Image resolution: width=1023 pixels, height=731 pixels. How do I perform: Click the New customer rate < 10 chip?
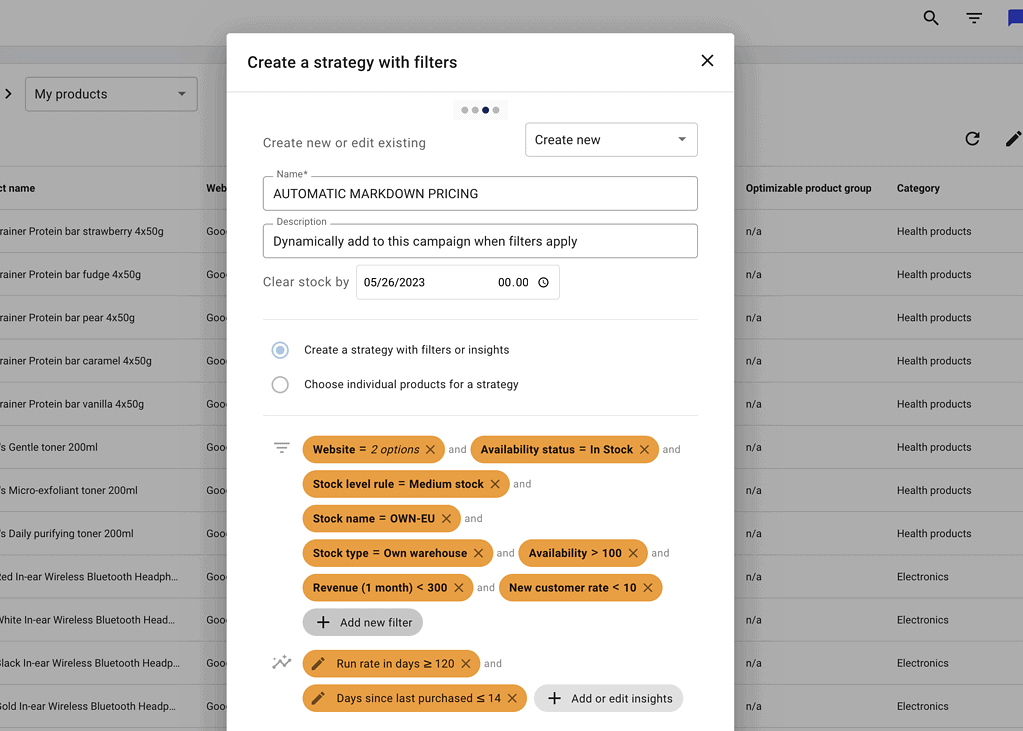click(580, 588)
